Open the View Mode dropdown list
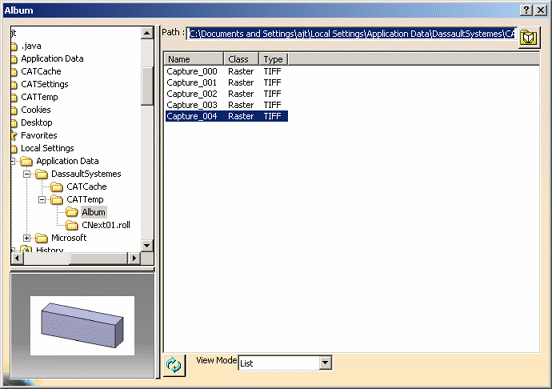Image resolution: width=552 pixels, height=389 pixels. [326, 363]
